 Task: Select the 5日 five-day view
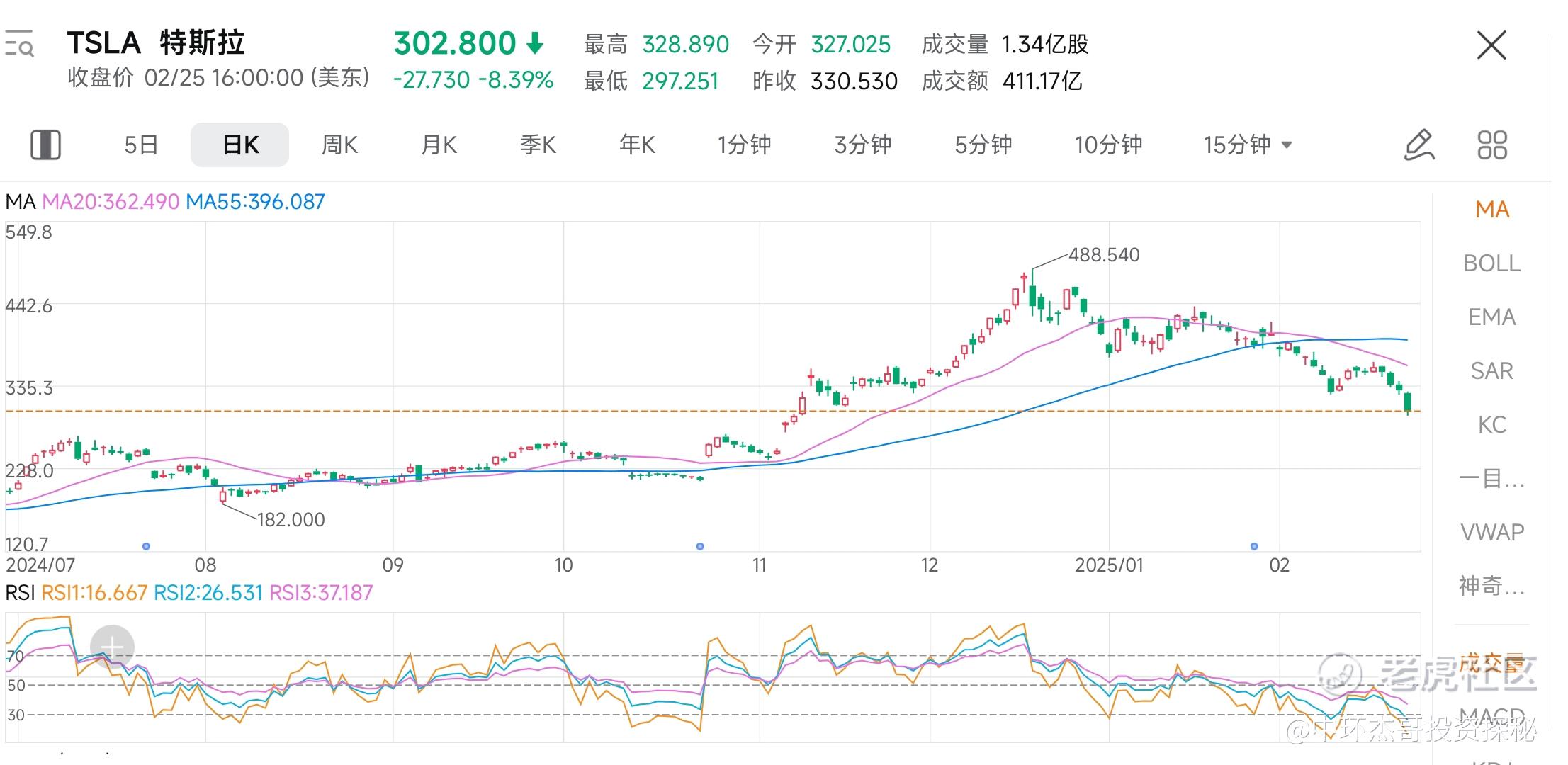(141, 144)
